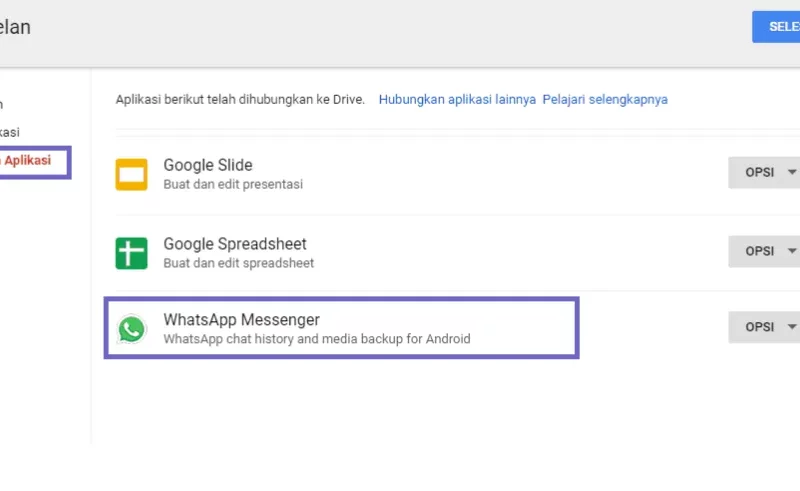Click 'Buat dan edit spreadsheet' description
The height and width of the screenshot is (491, 800).
[x=239, y=263]
